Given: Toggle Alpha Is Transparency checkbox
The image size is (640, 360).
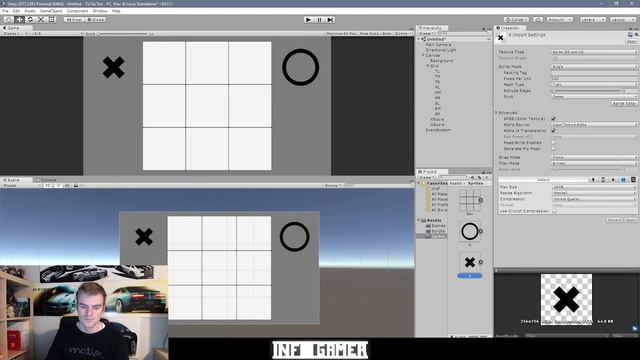Looking at the screenshot, I should (553, 131).
